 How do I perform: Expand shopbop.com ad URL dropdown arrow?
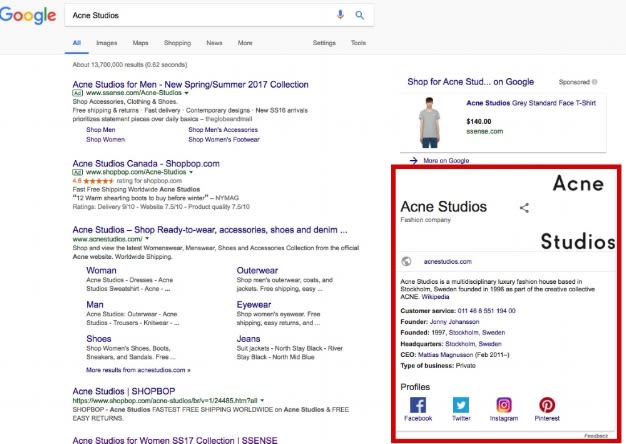tap(191, 172)
